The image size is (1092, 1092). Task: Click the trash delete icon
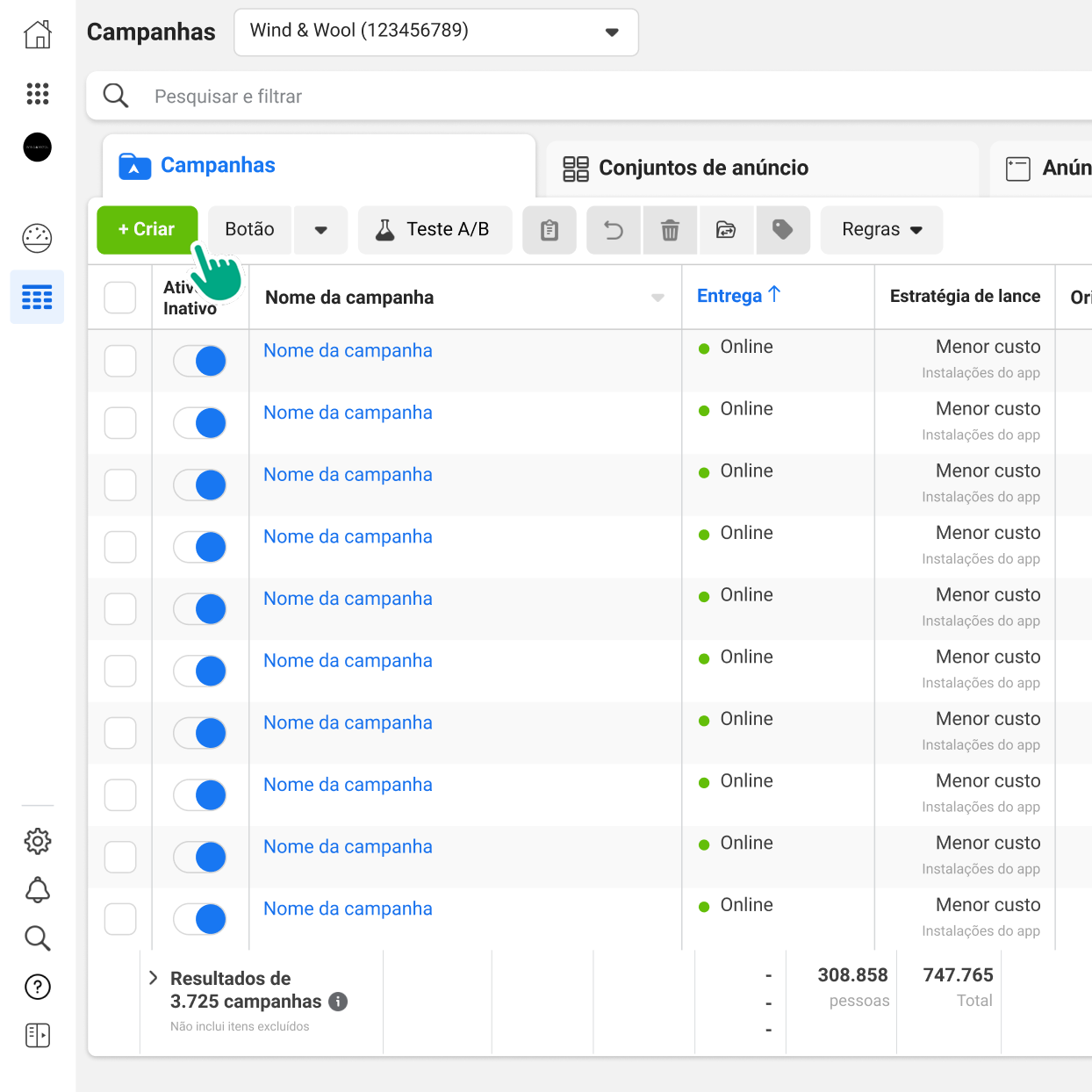(x=670, y=230)
